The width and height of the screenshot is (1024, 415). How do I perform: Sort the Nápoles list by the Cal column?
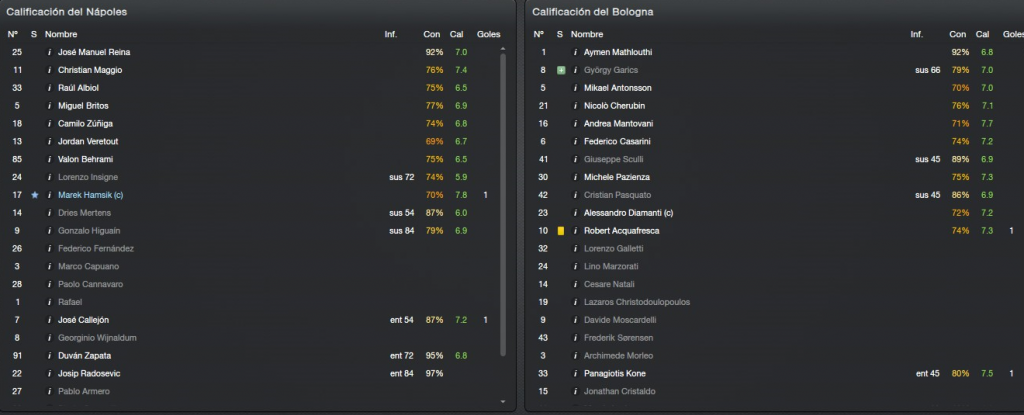click(456, 34)
